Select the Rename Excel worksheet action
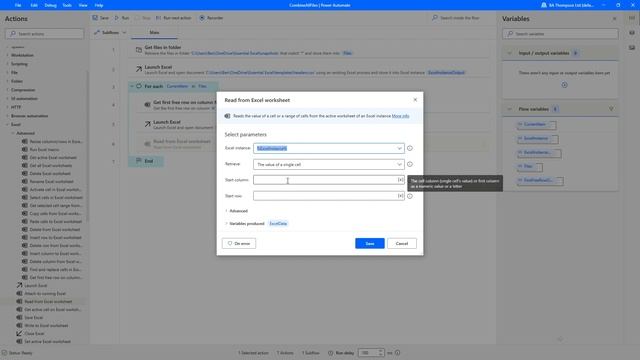 click(51, 181)
